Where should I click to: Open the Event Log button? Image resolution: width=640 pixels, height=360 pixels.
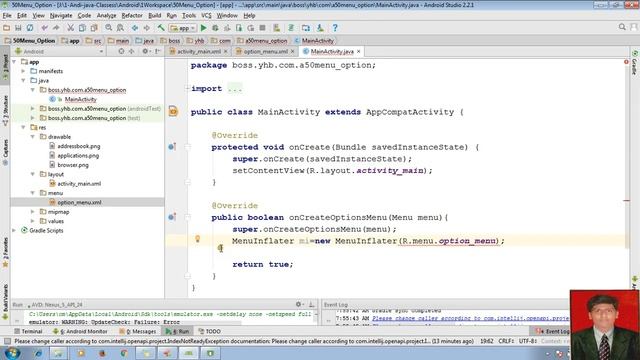(553, 331)
